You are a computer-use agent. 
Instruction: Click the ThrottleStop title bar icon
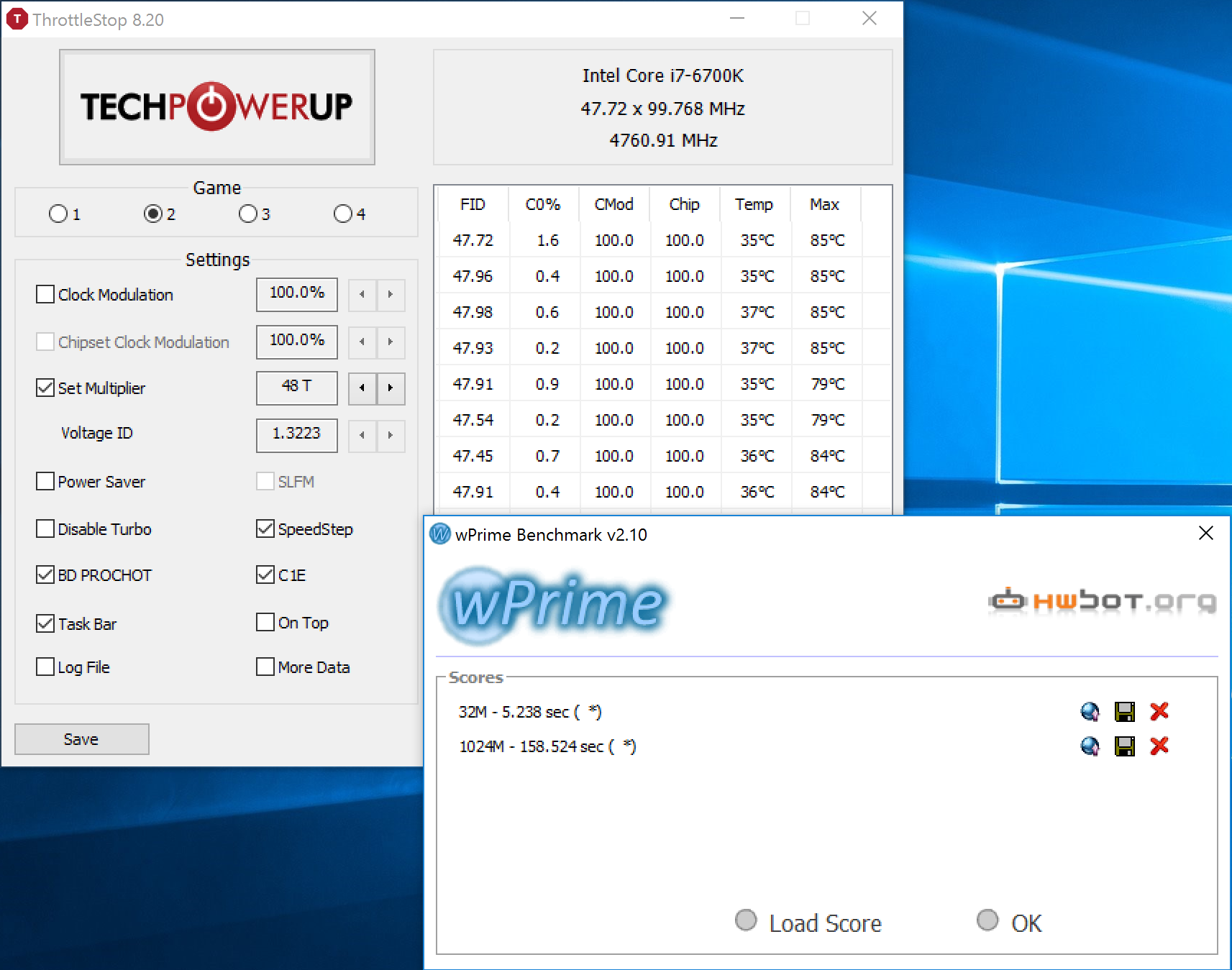17,19
